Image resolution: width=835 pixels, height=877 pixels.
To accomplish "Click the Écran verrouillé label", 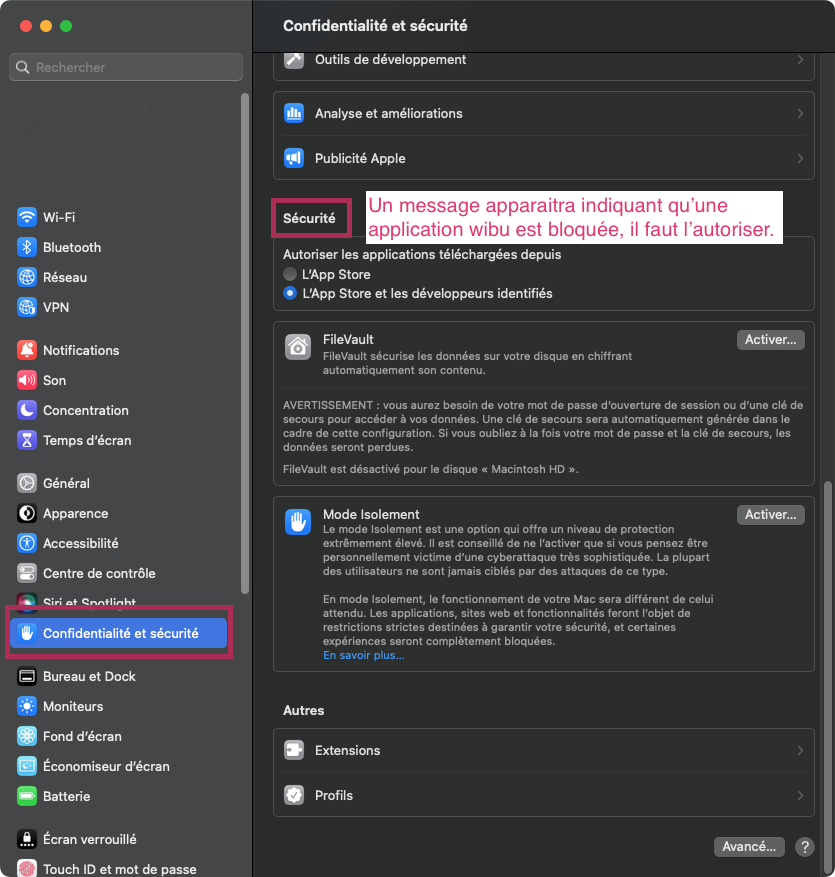I will click(89, 839).
